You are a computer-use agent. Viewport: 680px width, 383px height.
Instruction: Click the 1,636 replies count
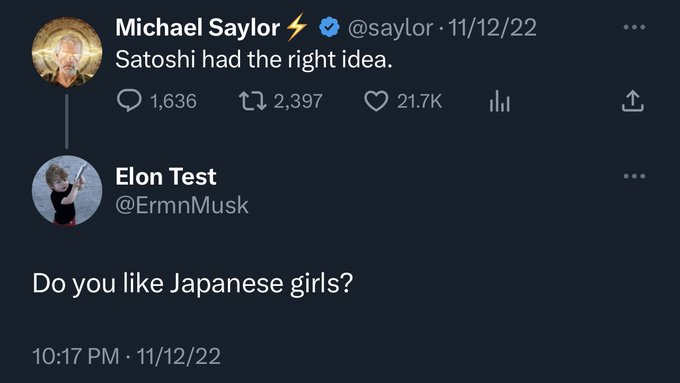tap(173, 101)
